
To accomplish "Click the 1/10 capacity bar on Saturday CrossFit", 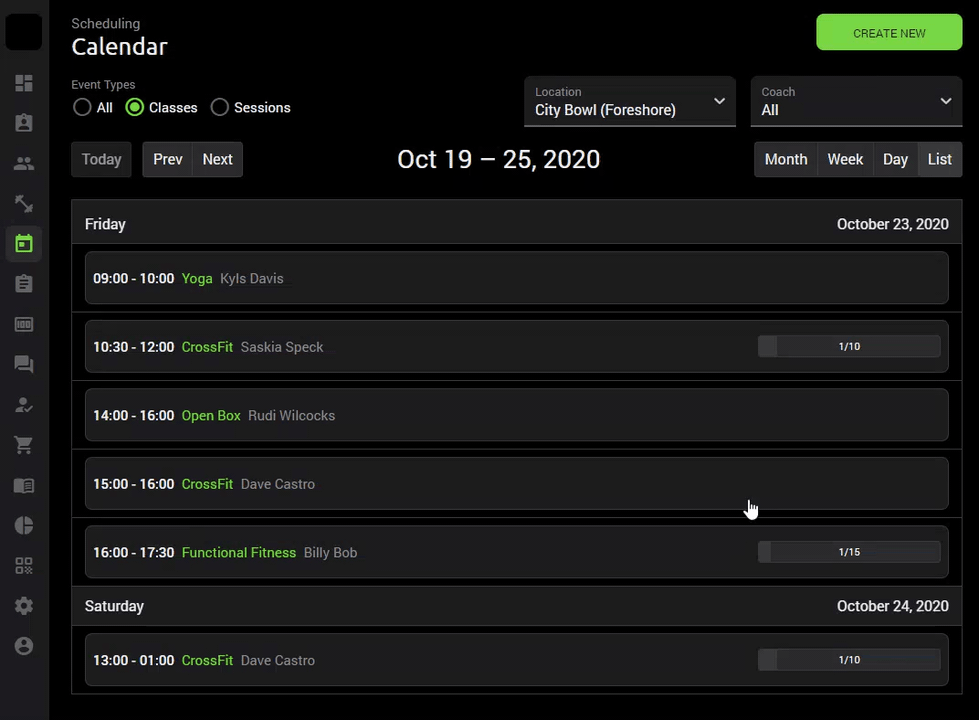I will pos(849,660).
